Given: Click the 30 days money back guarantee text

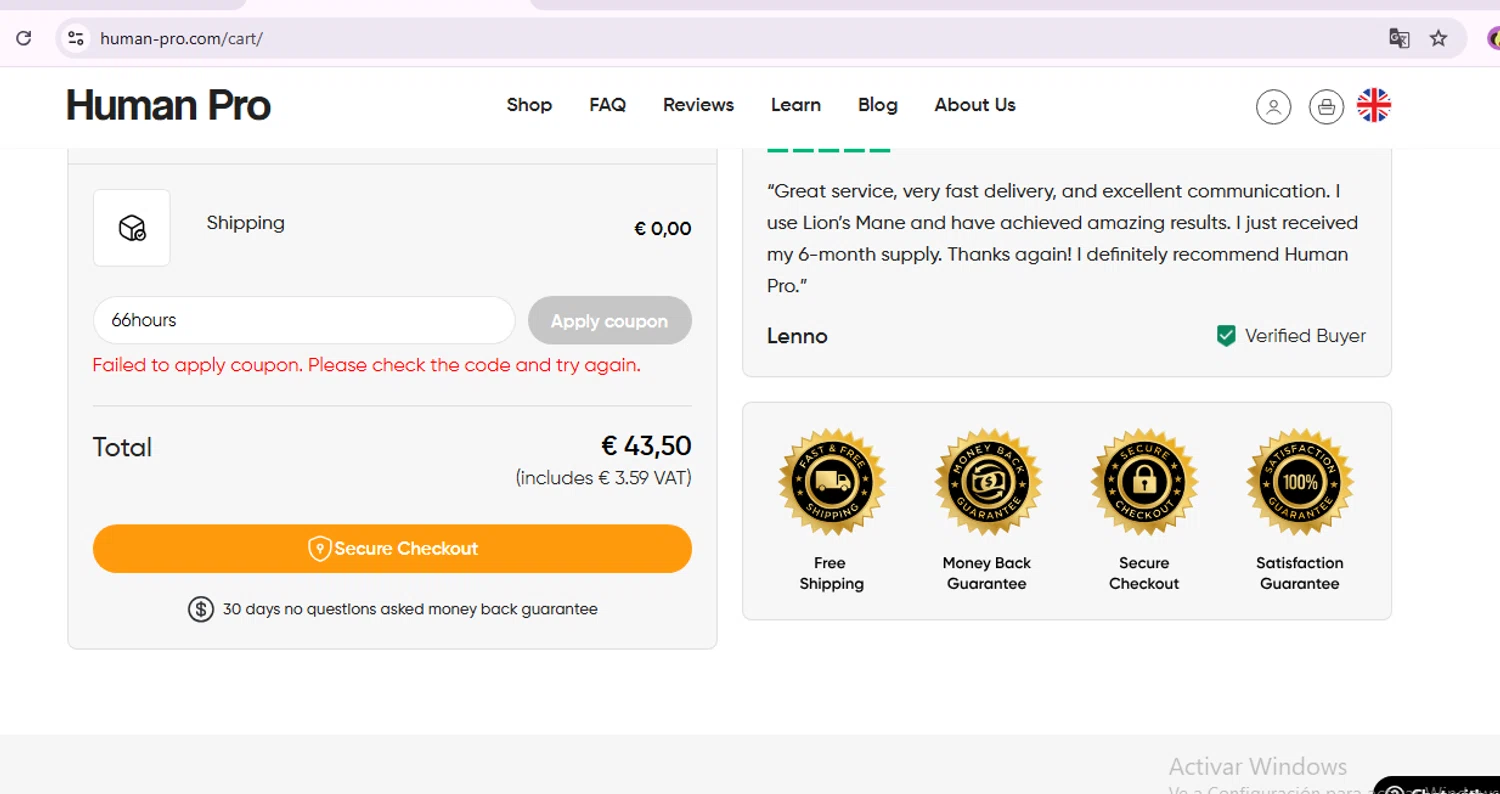Looking at the screenshot, I should click(x=410, y=609).
